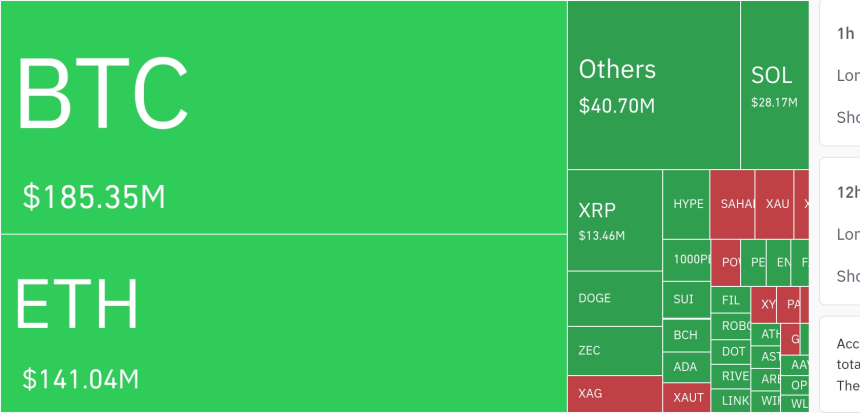Screen dimensions: 860x413
Task: Select the DOT tile
Action: click(733, 351)
